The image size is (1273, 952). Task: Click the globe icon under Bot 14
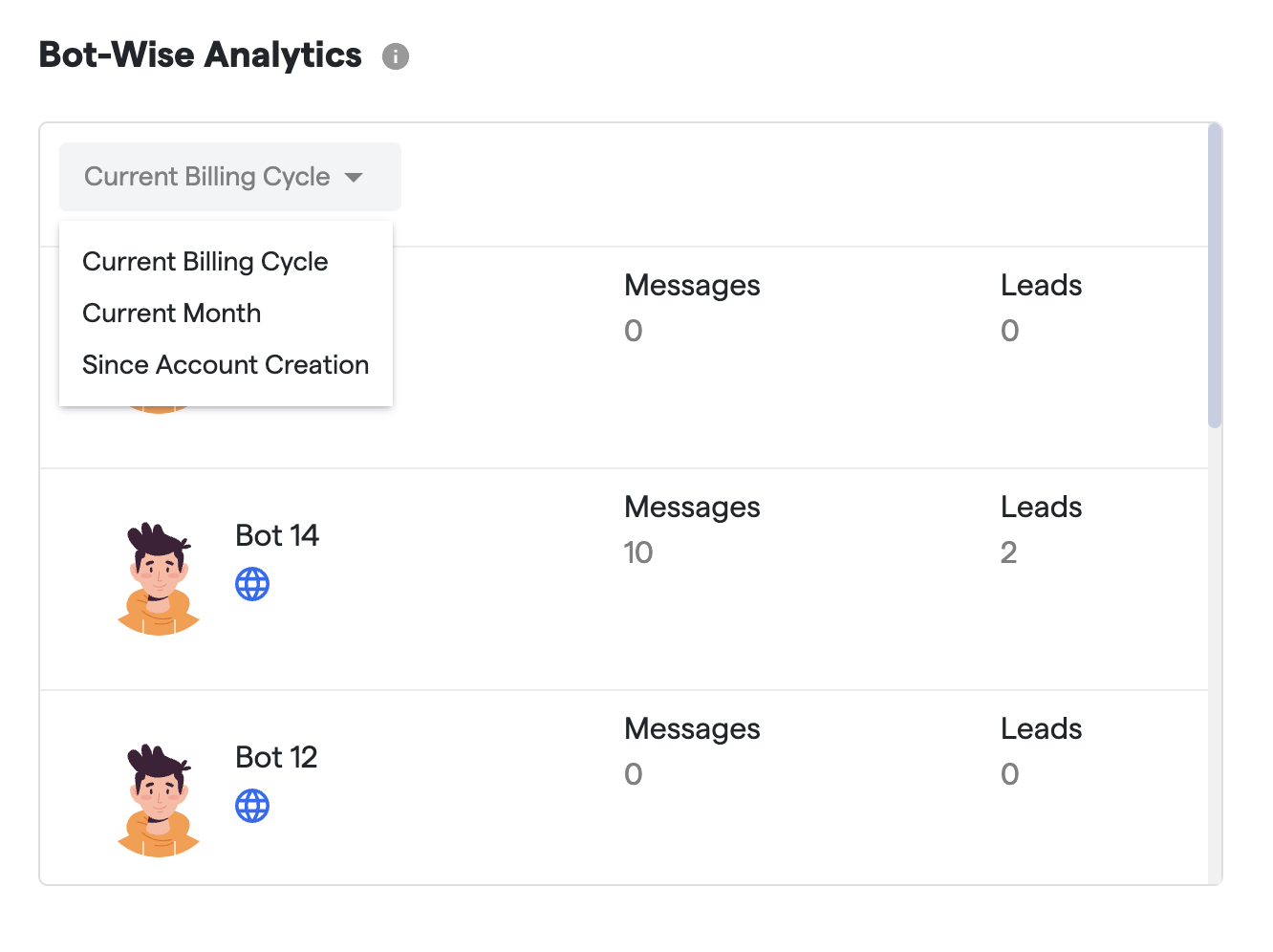252,584
